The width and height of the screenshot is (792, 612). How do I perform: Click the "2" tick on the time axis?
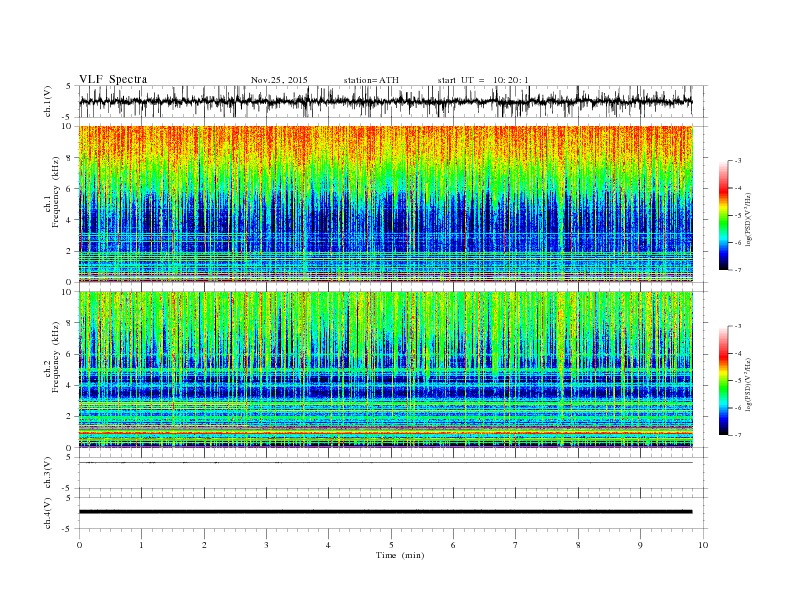(x=204, y=545)
